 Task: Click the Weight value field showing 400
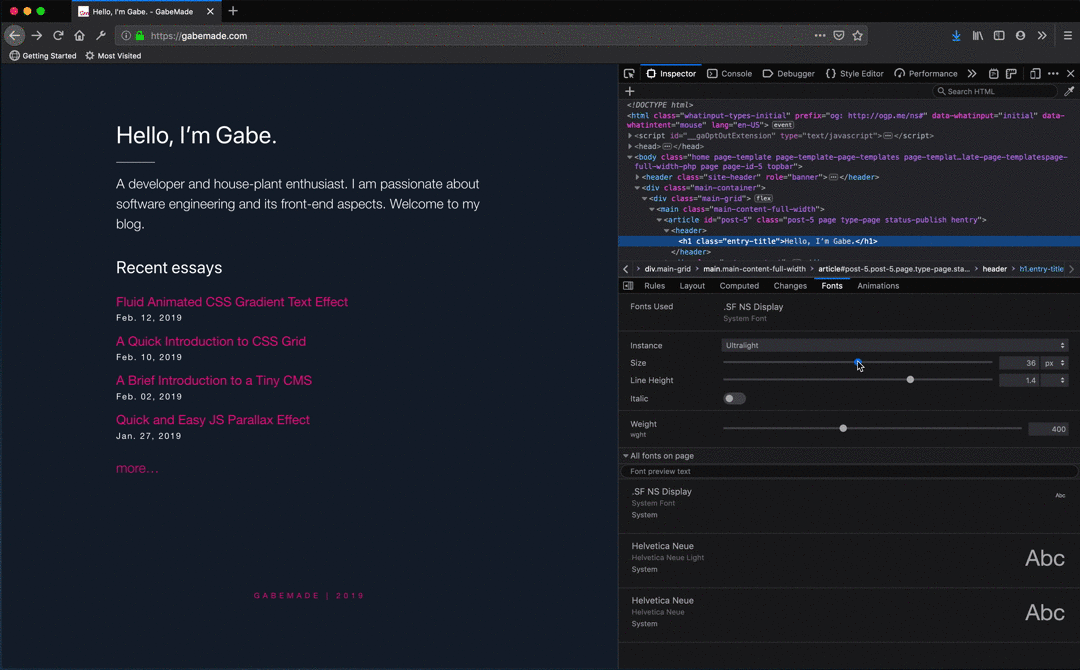click(x=1048, y=429)
